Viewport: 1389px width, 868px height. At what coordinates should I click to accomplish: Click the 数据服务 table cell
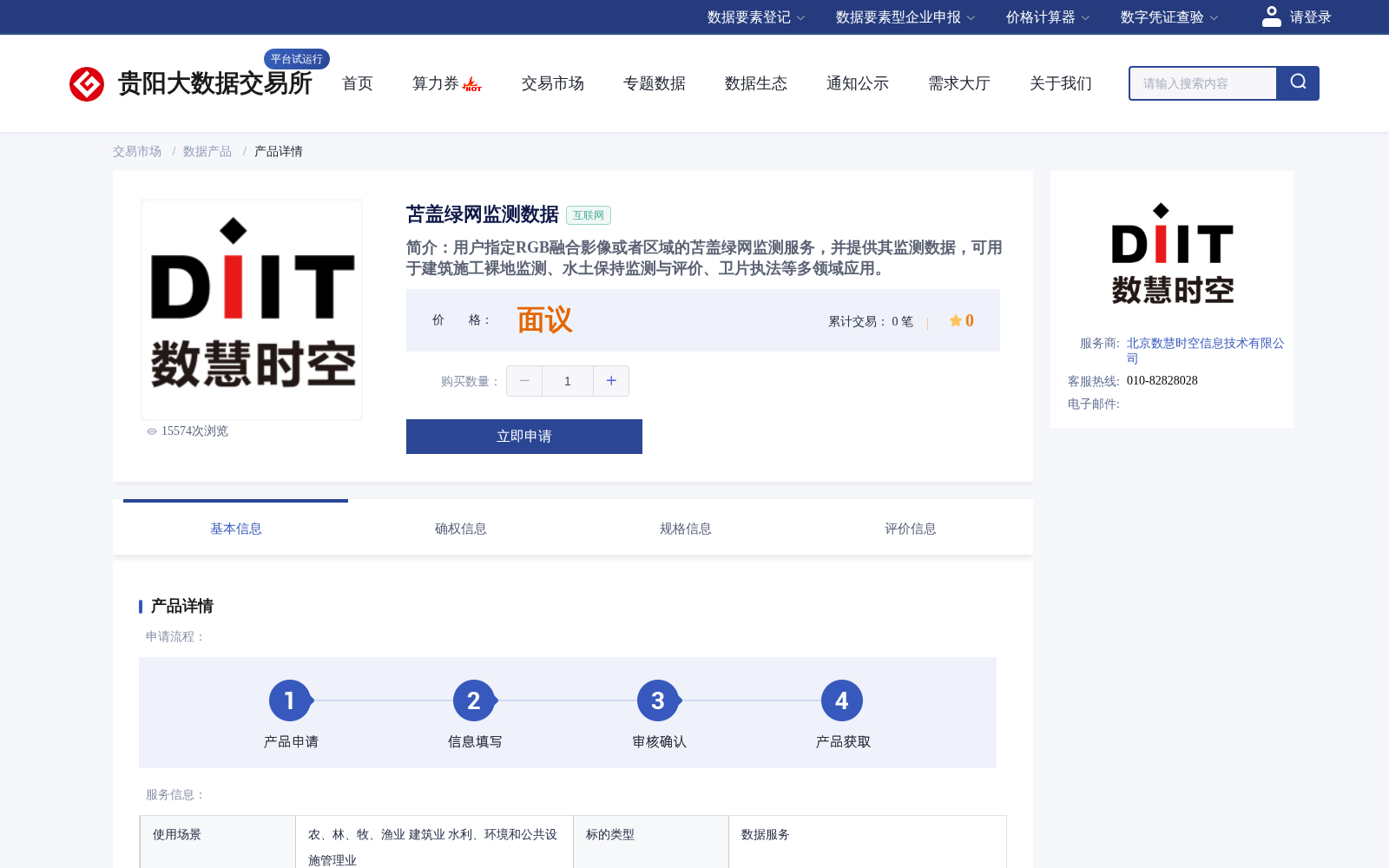coord(868,842)
